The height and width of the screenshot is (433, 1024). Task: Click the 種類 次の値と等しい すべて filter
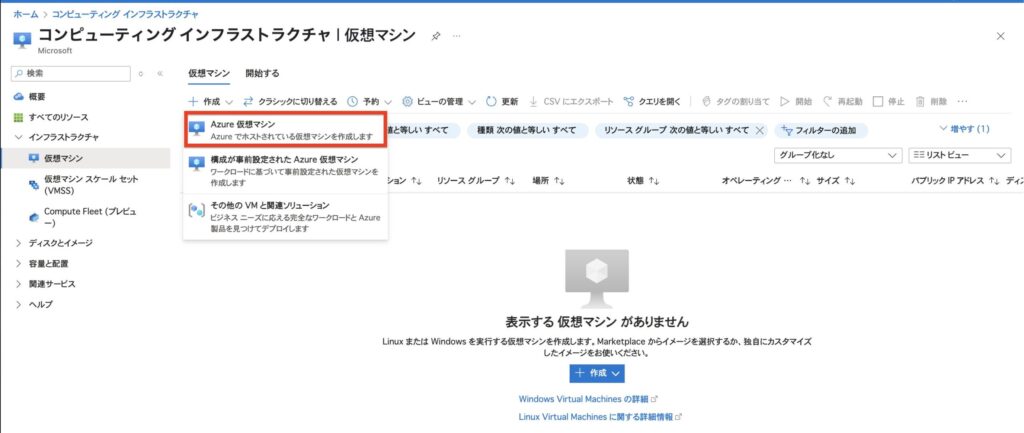point(527,130)
